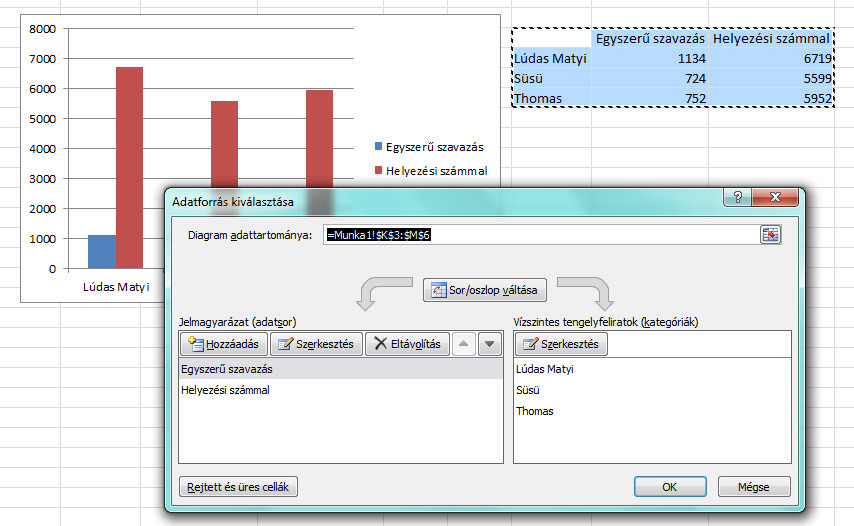
Task: Move series up with arrow button
Action: pos(463,344)
